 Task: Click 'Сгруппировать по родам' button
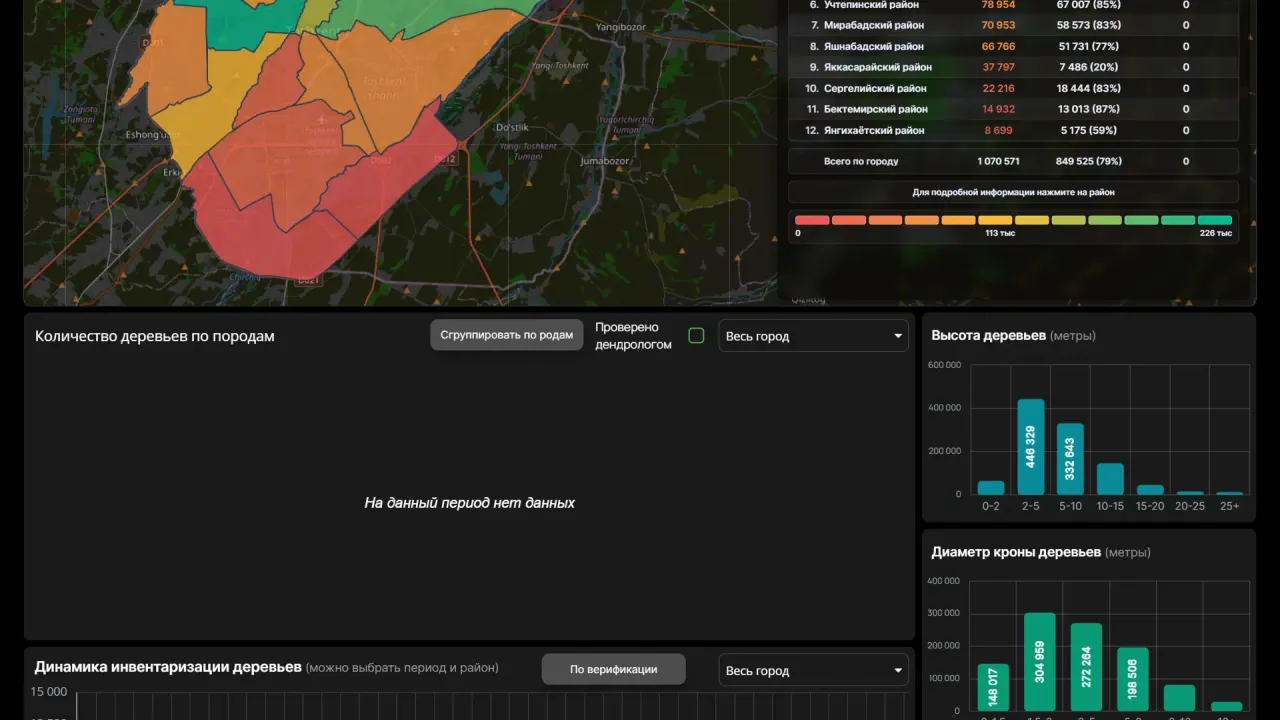coord(507,335)
